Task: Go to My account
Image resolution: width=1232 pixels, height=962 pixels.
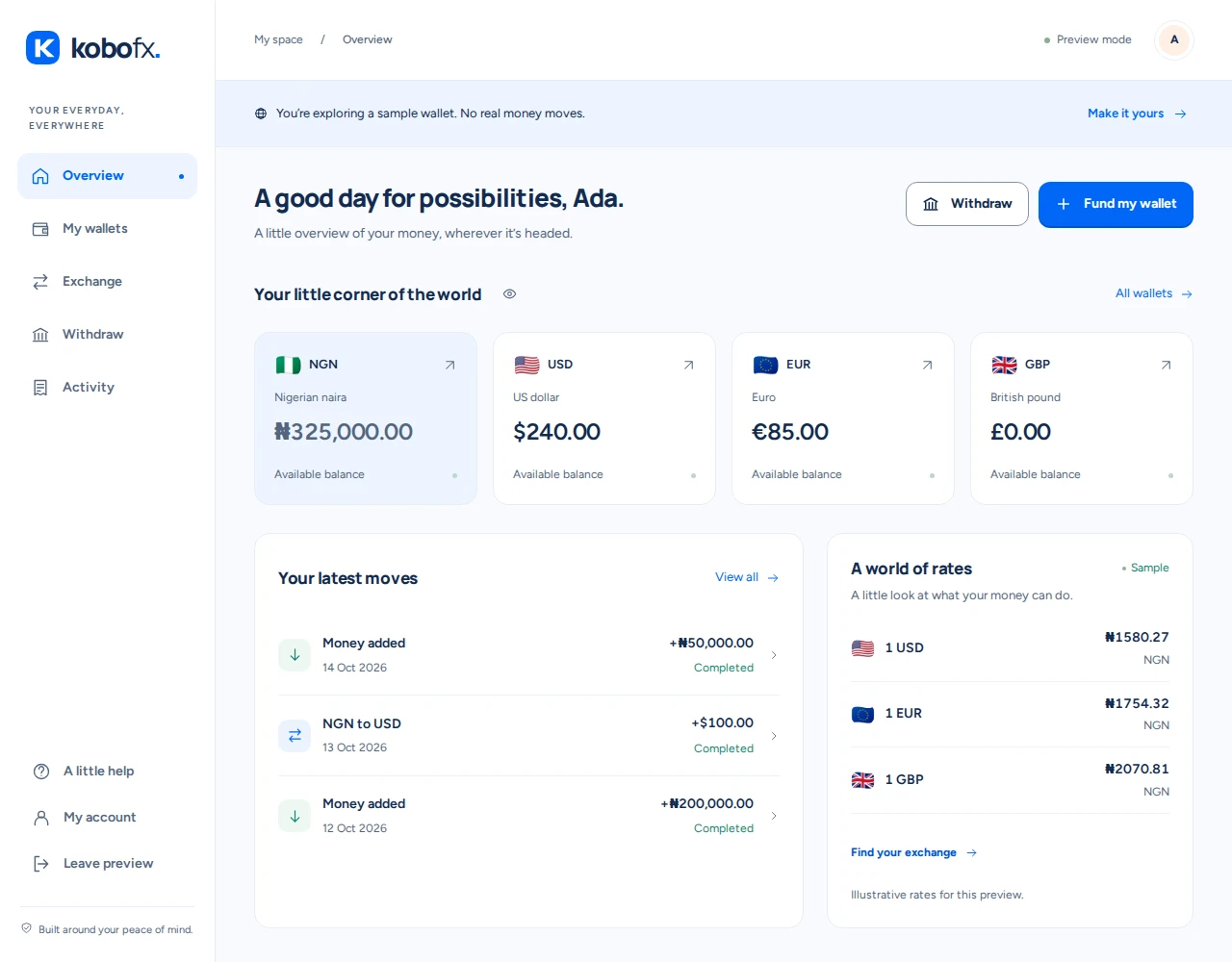Action: click(107, 818)
